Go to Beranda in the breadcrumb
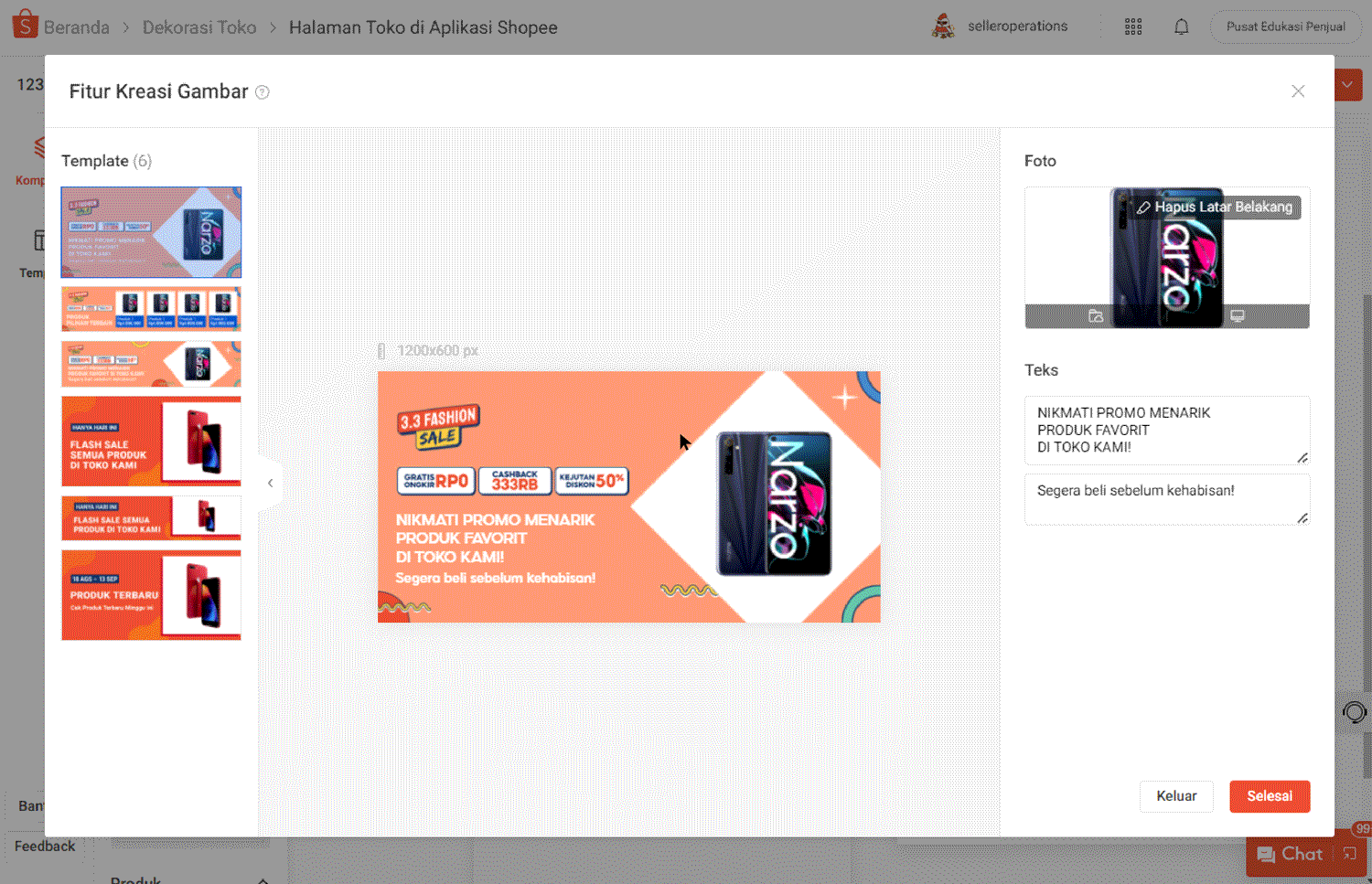 pyautogui.click(x=76, y=27)
